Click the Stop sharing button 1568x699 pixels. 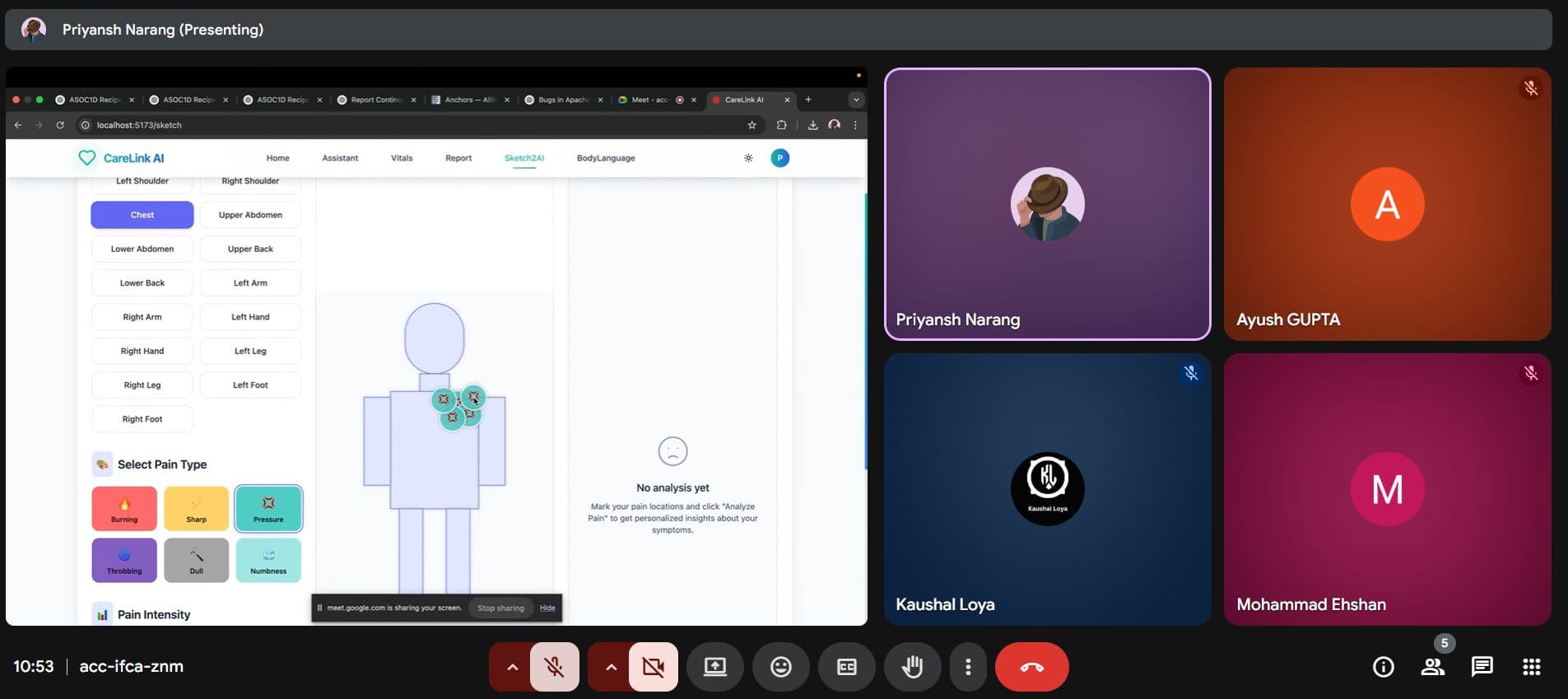(500, 608)
